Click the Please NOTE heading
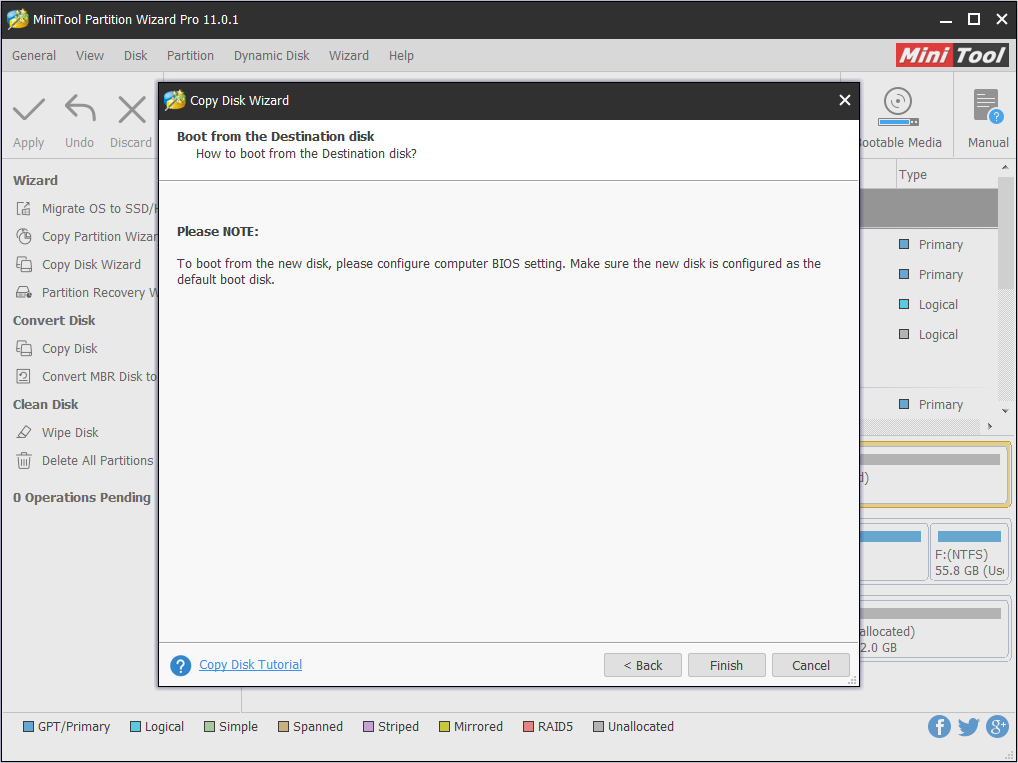Viewport: 1018px width, 763px height. tap(217, 232)
